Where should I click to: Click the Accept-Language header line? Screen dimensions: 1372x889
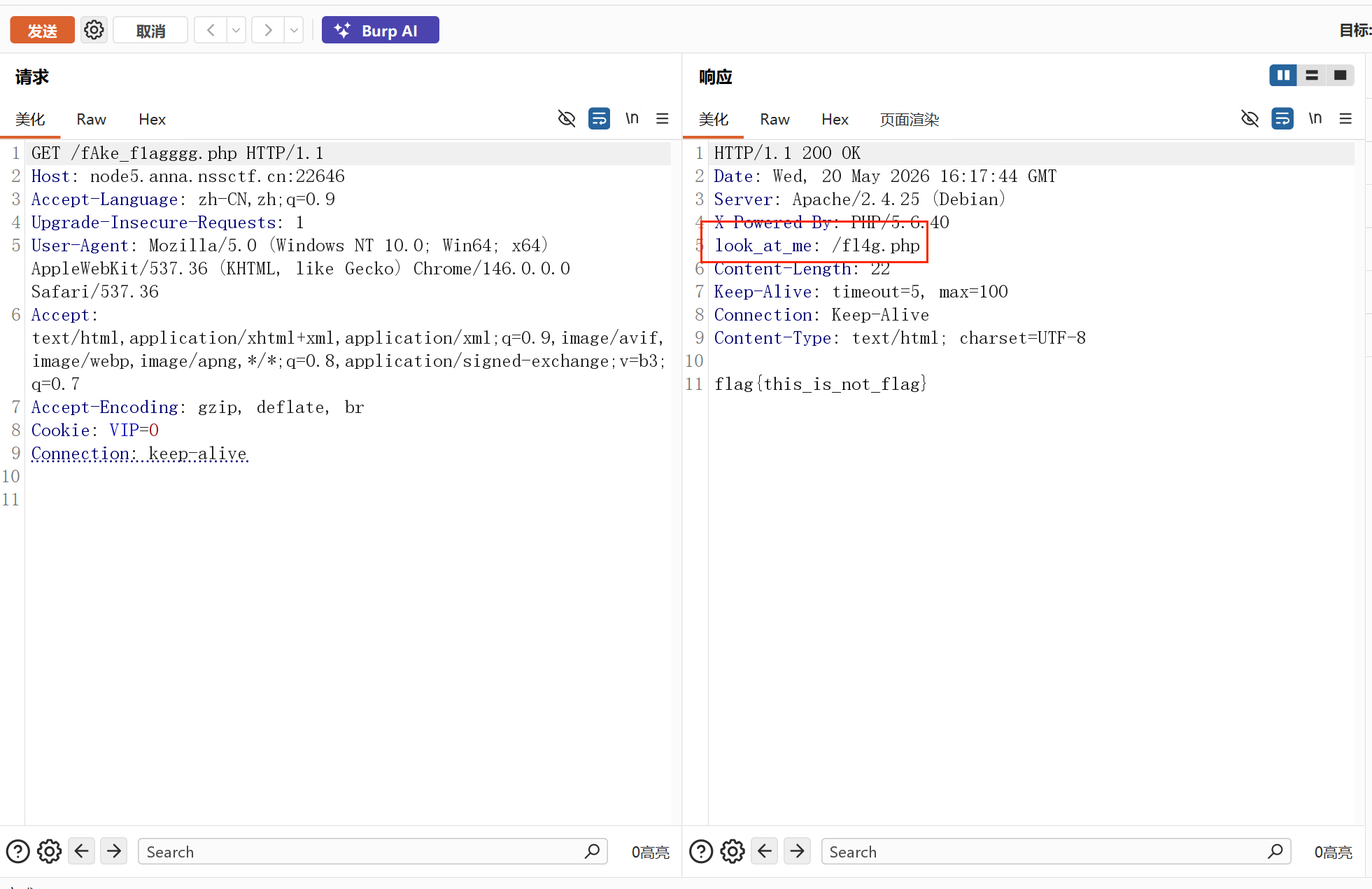click(x=183, y=199)
